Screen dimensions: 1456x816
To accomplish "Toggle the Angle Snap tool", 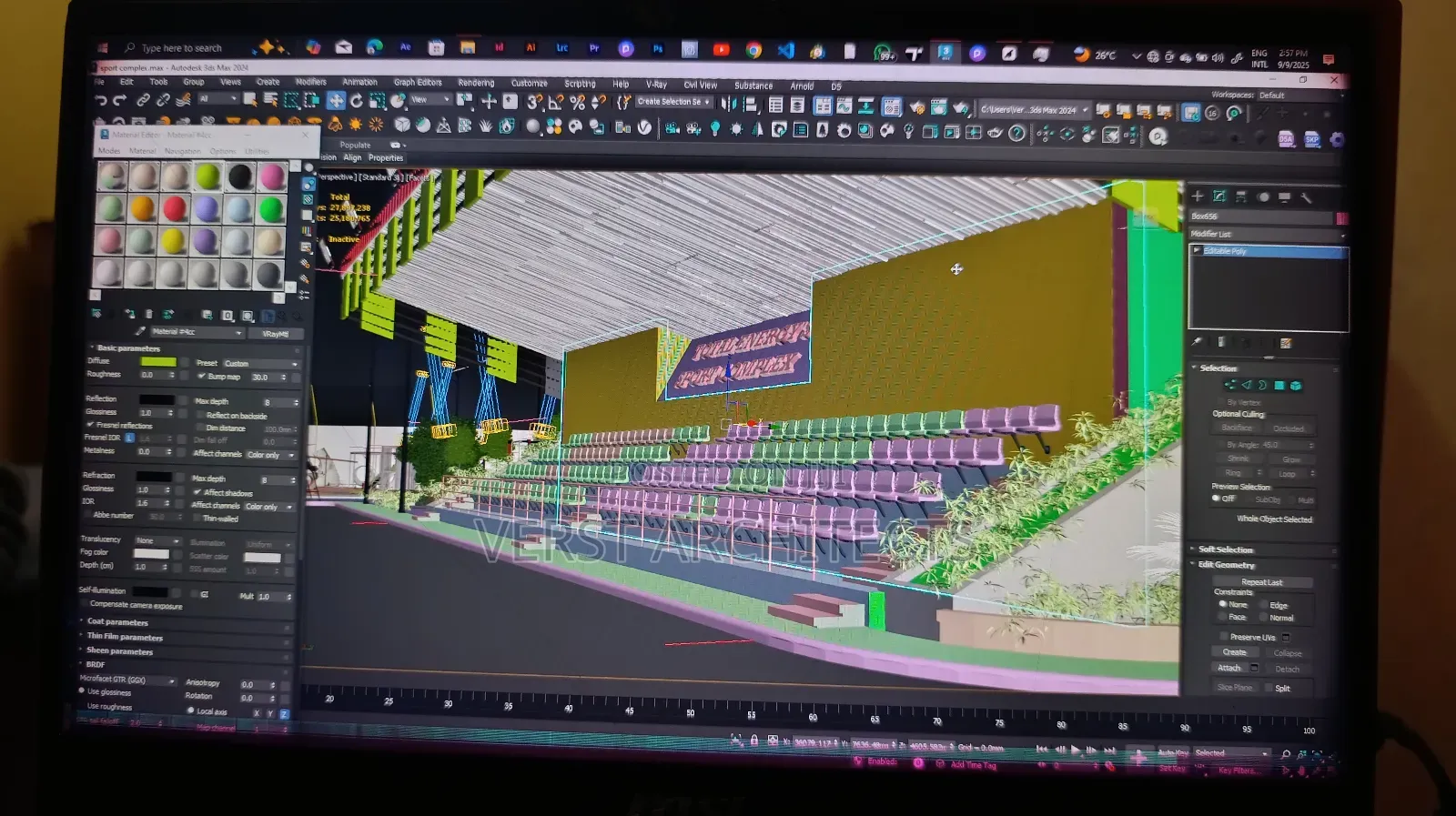I will [554, 102].
